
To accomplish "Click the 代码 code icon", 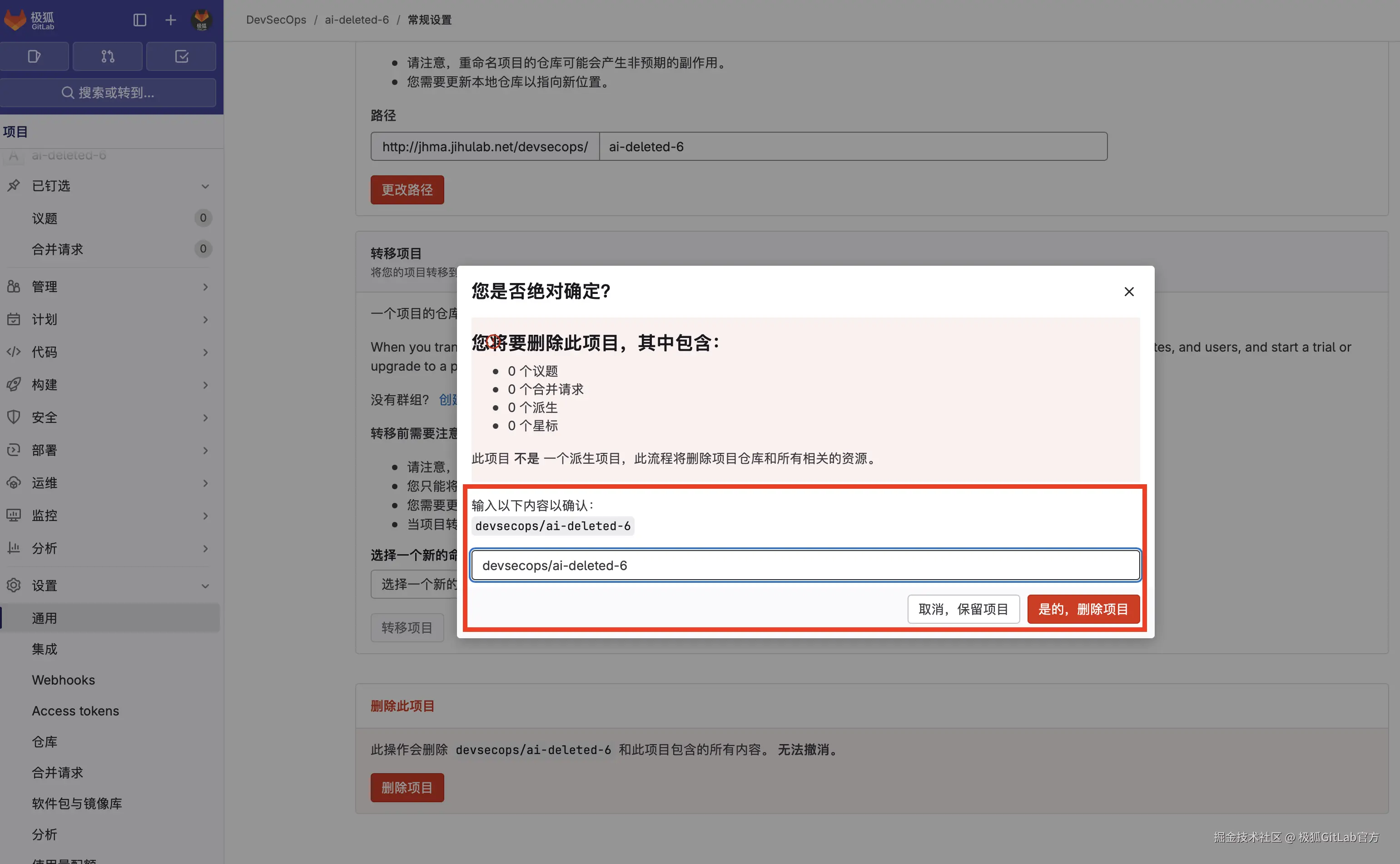I will tap(14, 352).
